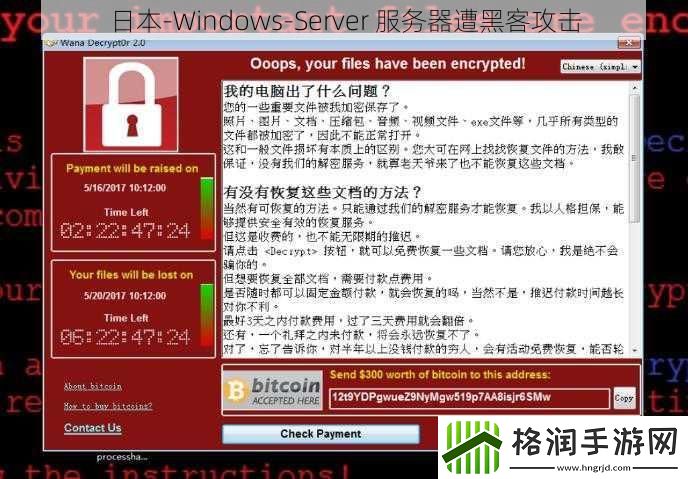Open the Chinese (simpl.) language dropdown

pos(600,67)
